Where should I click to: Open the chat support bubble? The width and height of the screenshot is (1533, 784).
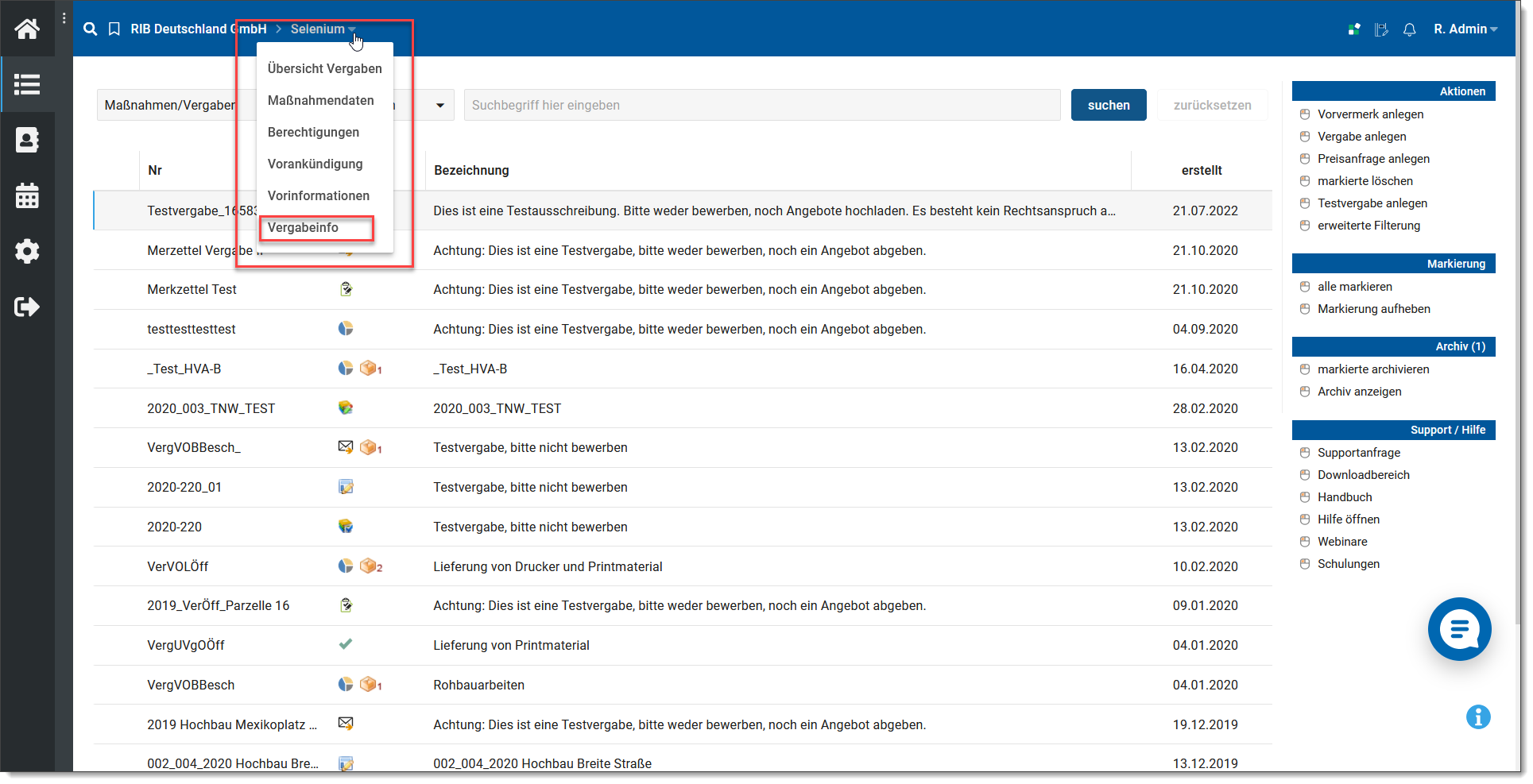click(x=1459, y=629)
